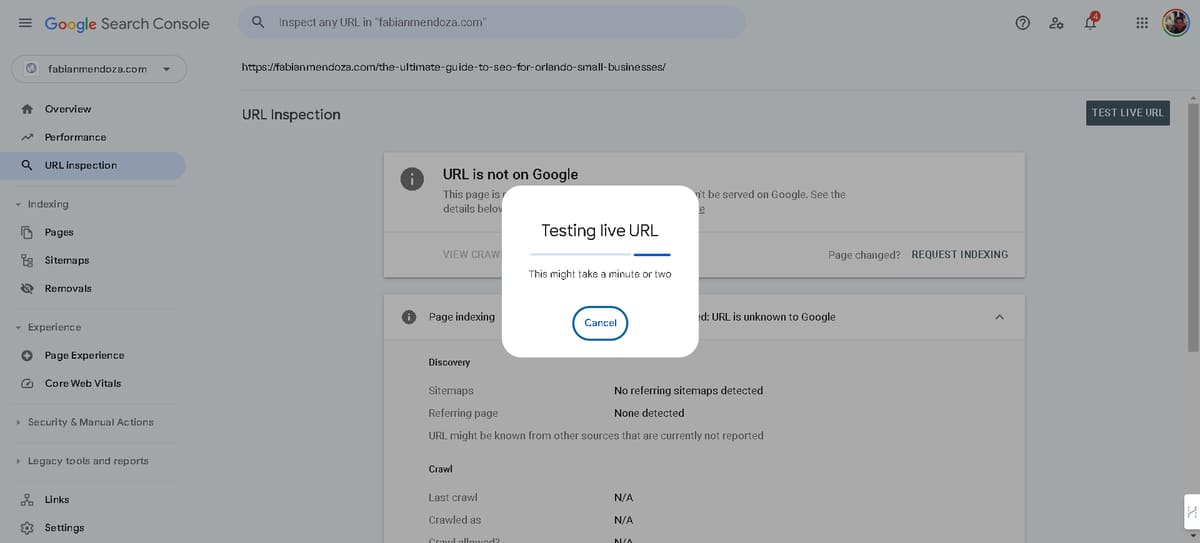Open the Help question mark icon

[x=1023, y=23]
